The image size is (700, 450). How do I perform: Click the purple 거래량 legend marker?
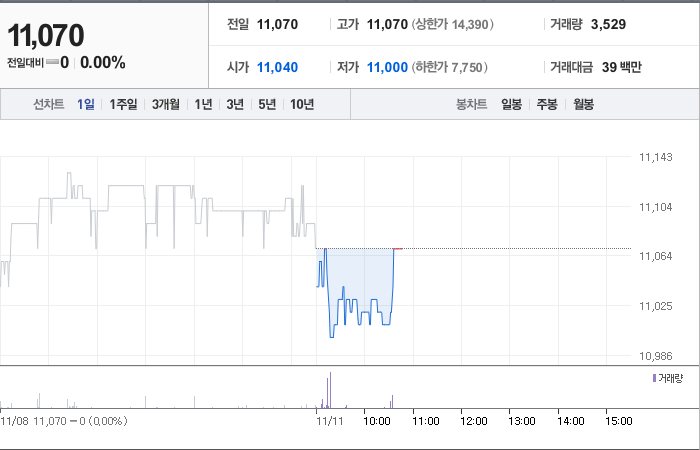(654, 378)
